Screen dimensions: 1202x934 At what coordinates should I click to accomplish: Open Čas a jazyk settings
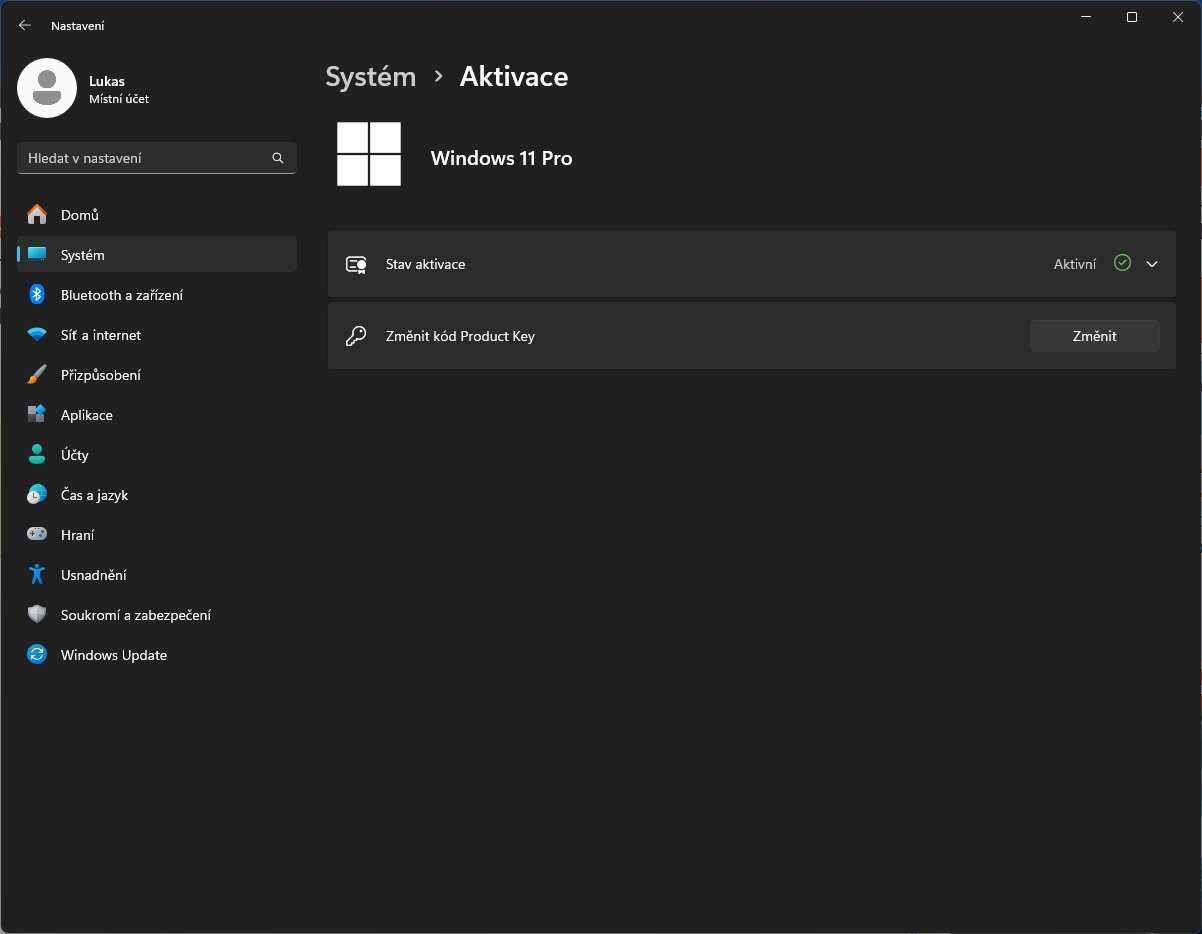pos(94,495)
